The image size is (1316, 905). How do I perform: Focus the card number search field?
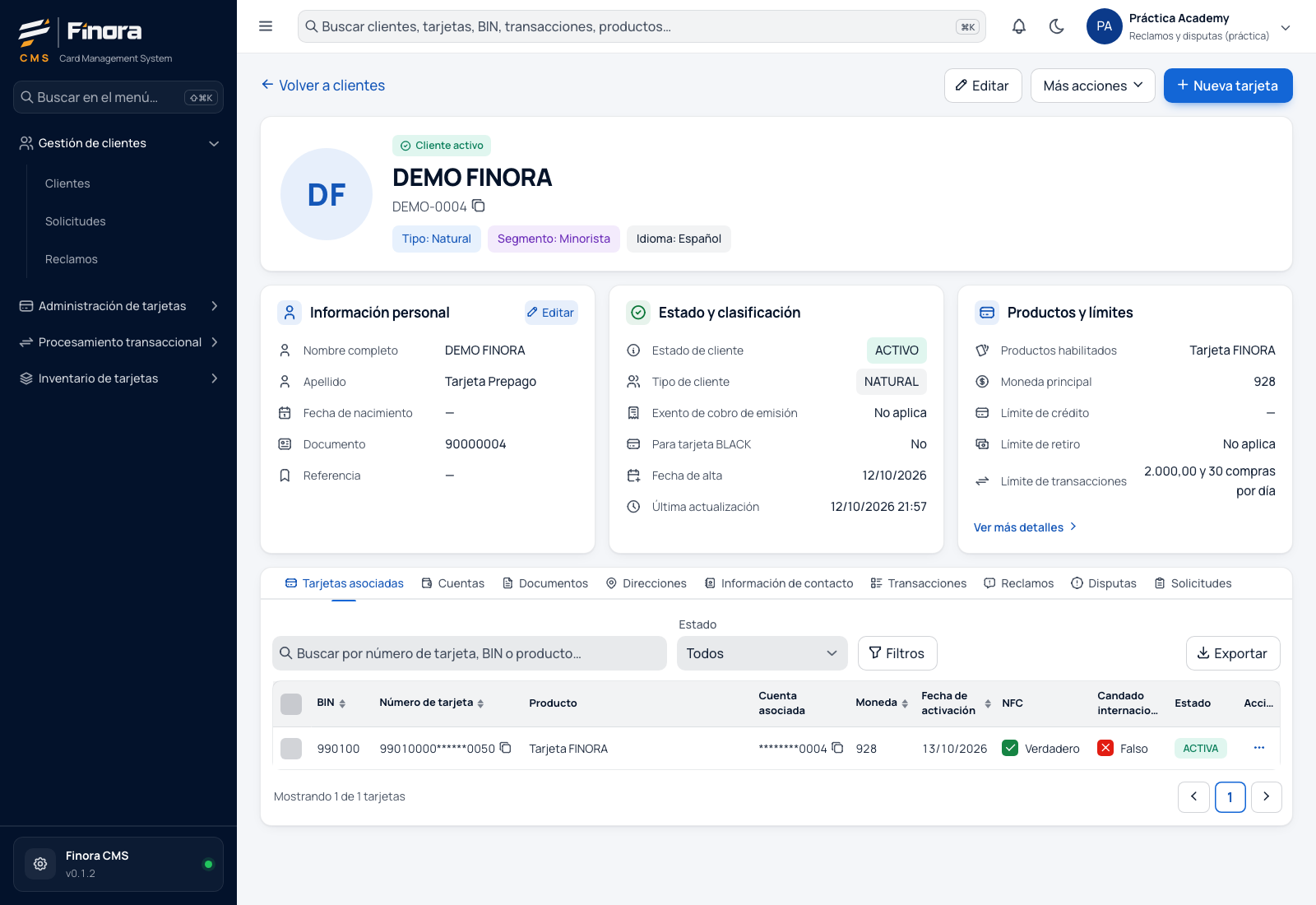tap(470, 653)
